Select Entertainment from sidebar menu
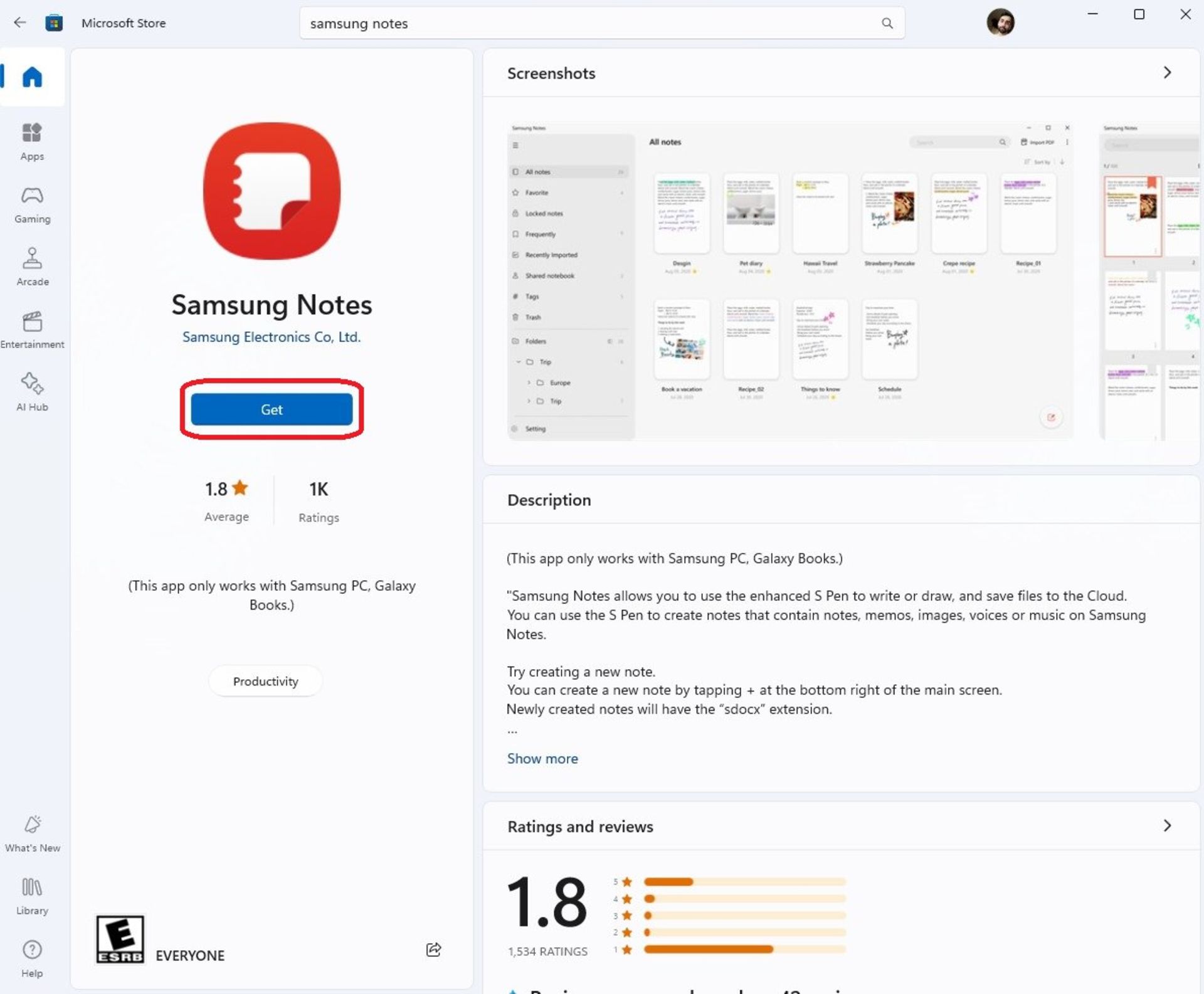This screenshot has height=994, width=1204. point(33,329)
